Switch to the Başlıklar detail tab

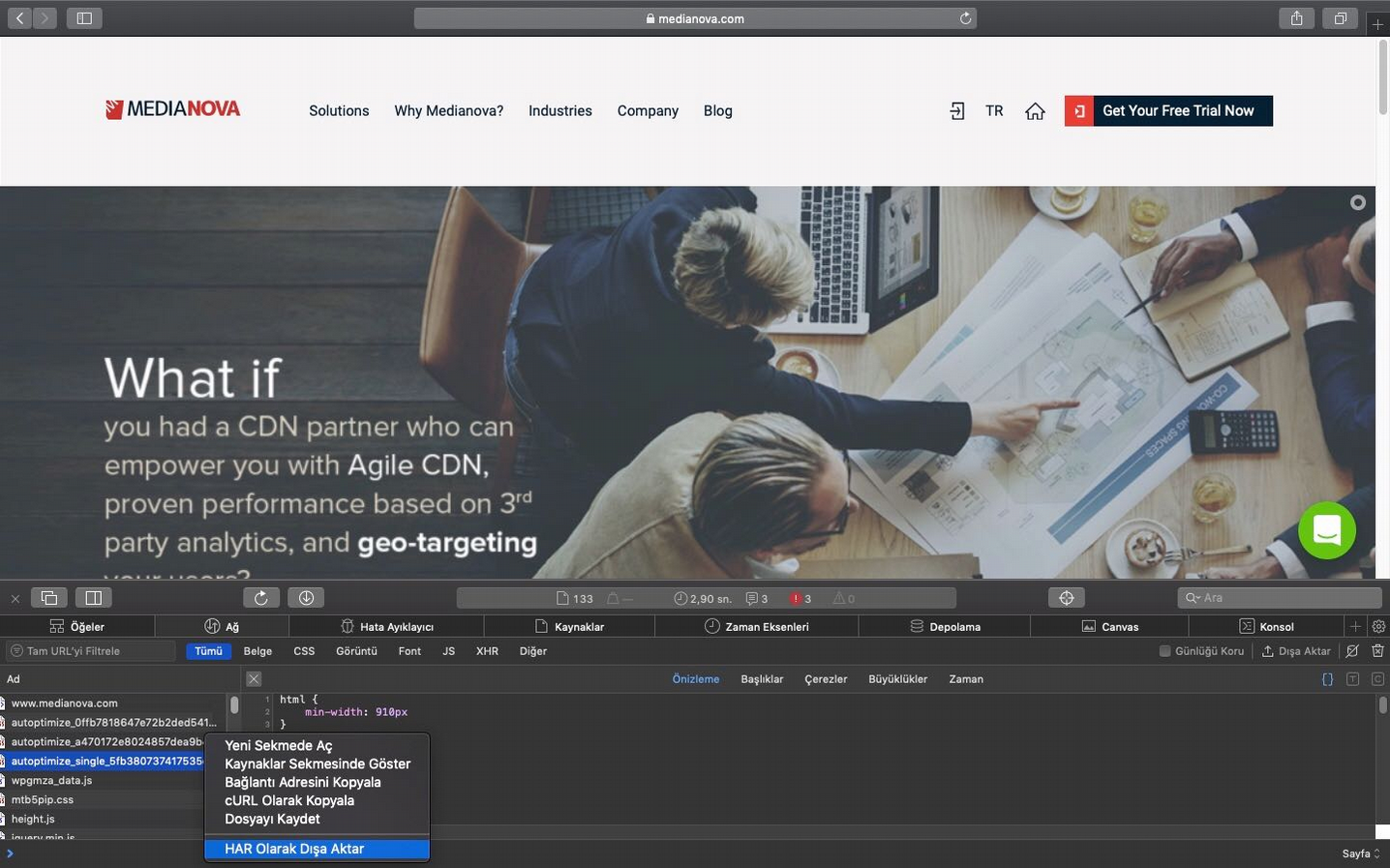(x=762, y=679)
